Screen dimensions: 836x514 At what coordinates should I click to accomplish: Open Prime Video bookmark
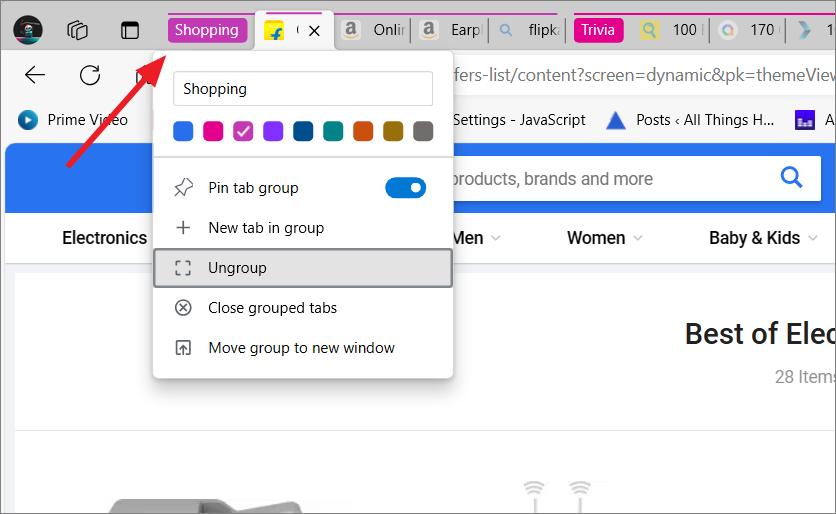click(73, 120)
